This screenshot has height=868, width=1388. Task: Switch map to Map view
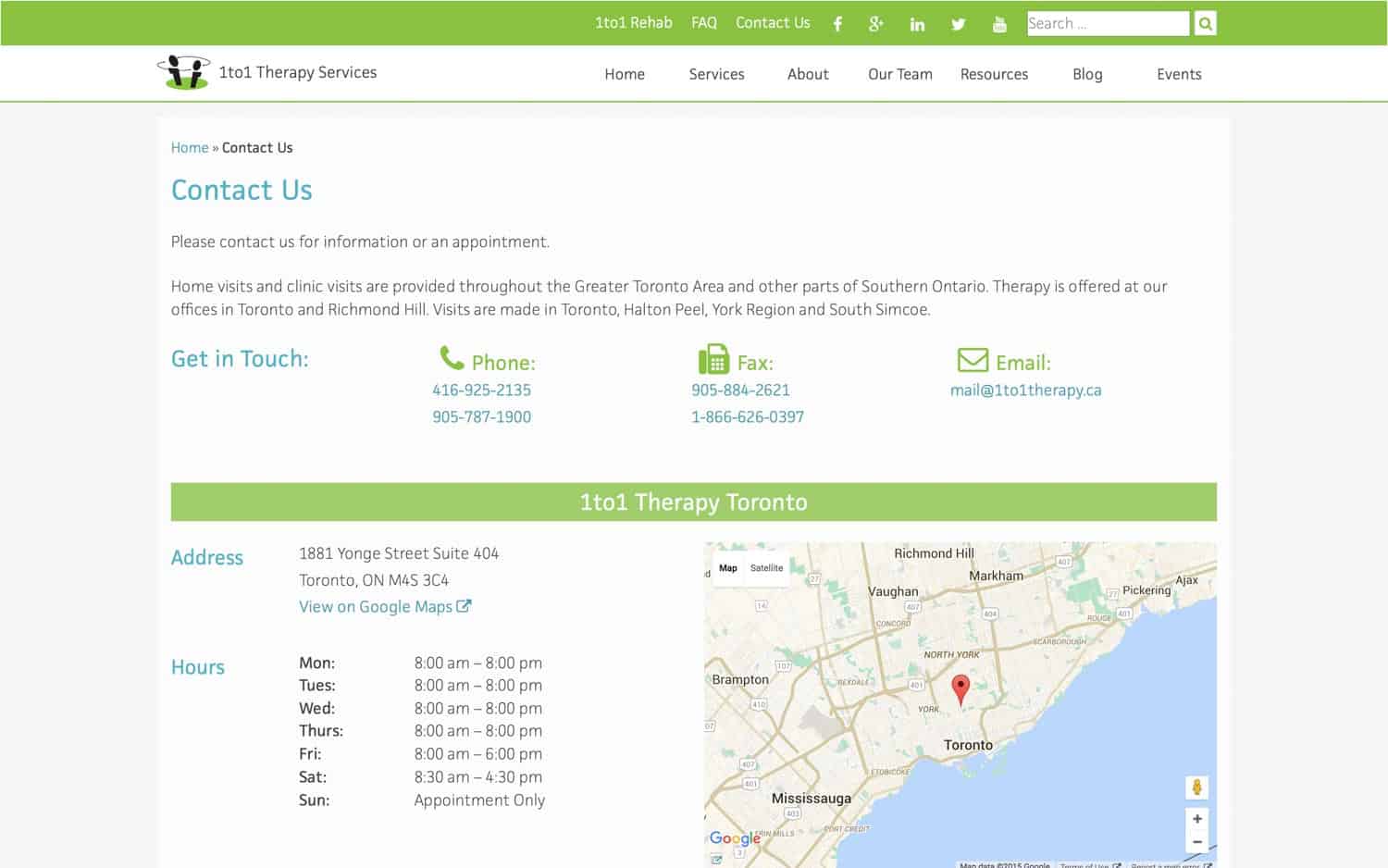click(x=728, y=568)
